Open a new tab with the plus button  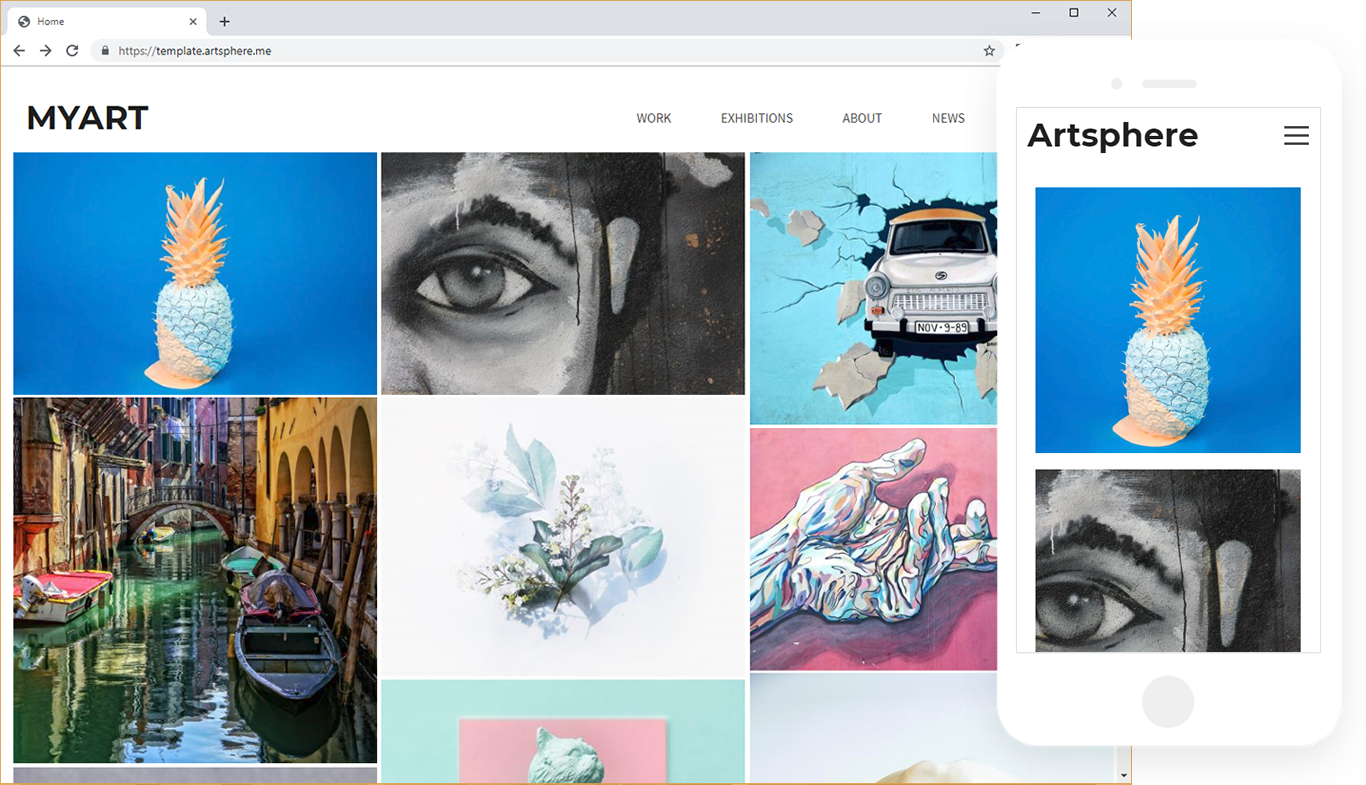[224, 21]
